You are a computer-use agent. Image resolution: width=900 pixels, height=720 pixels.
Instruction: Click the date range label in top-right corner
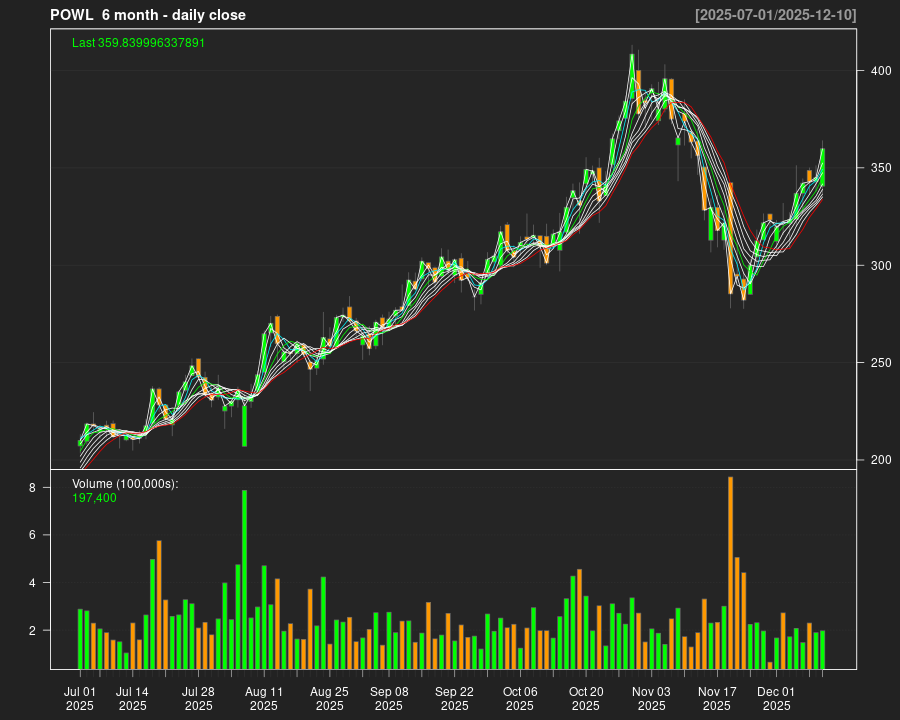click(775, 15)
